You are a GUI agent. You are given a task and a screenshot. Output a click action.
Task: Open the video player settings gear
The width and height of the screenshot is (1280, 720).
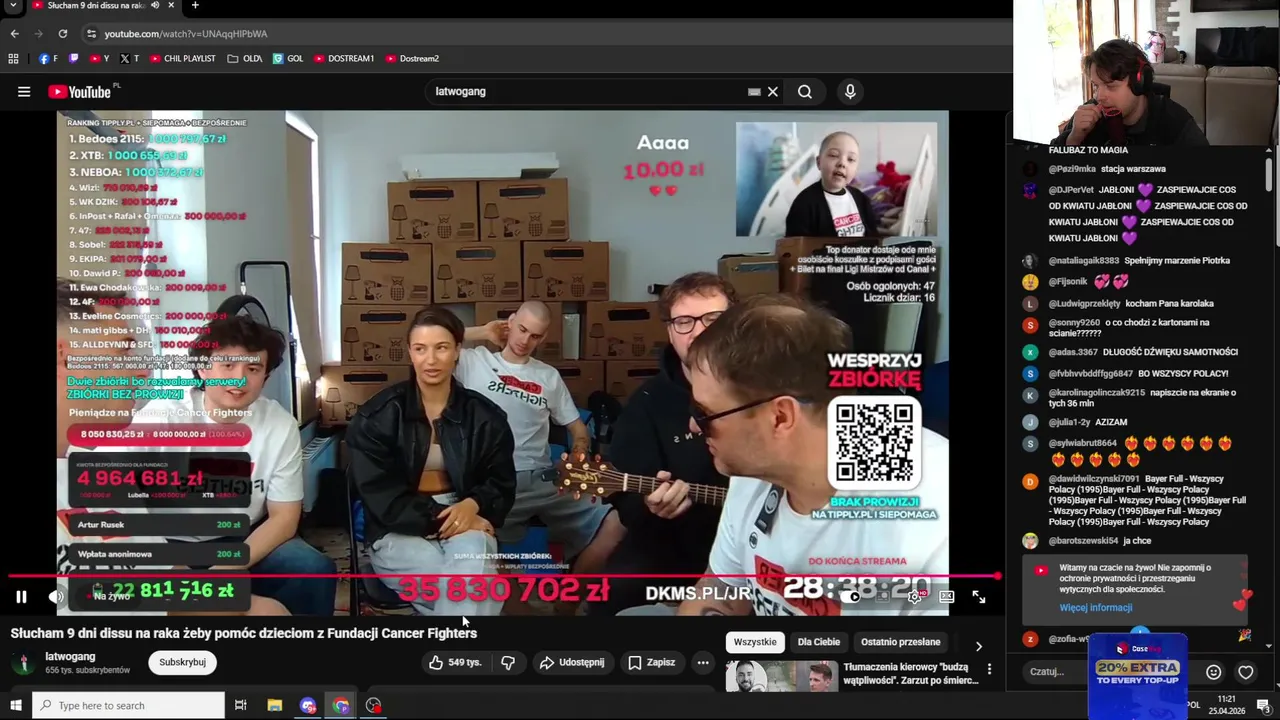pos(914,597)
